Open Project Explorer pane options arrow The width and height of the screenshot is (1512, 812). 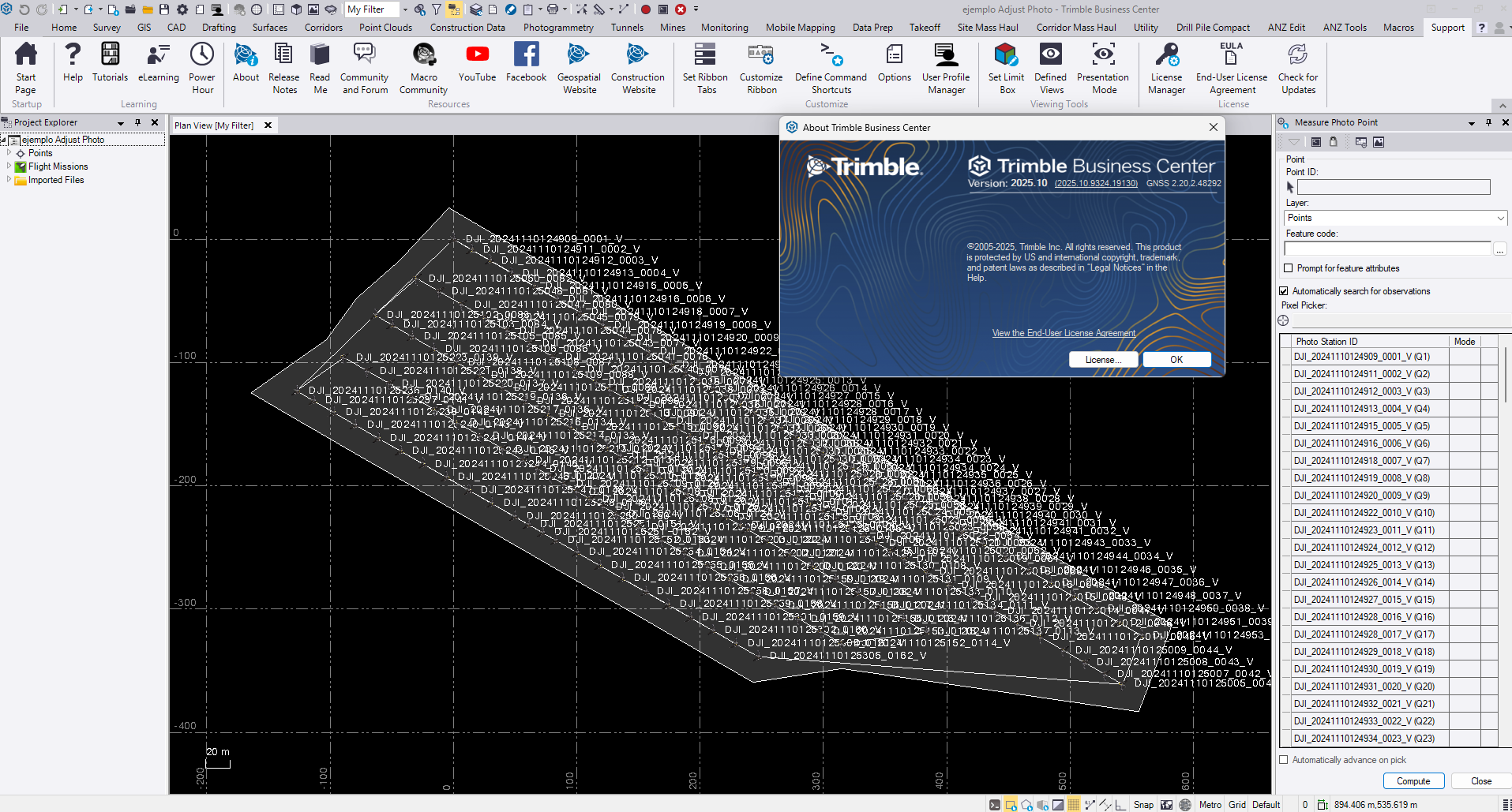pyautogui.click(x=121, y=123)
